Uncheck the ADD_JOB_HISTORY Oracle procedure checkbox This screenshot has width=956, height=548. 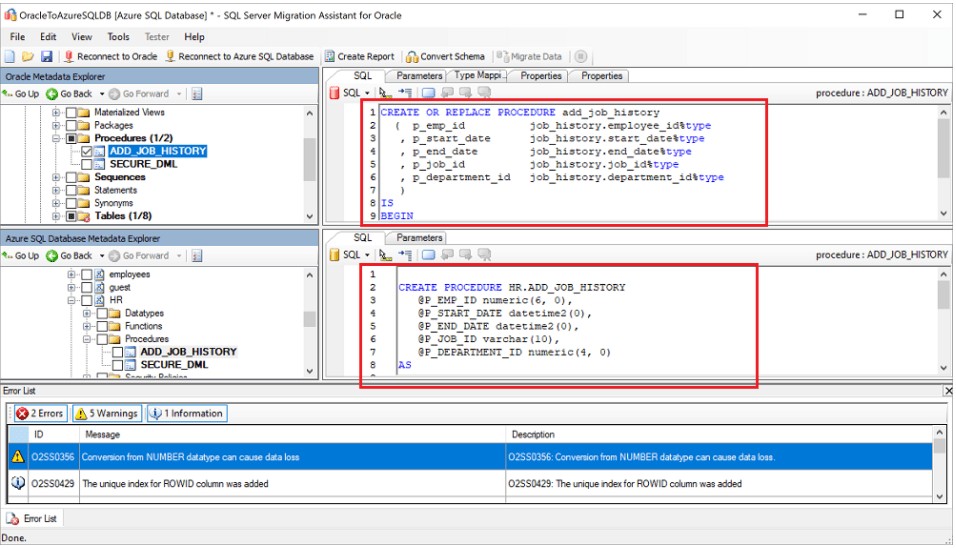pos(87,151)
